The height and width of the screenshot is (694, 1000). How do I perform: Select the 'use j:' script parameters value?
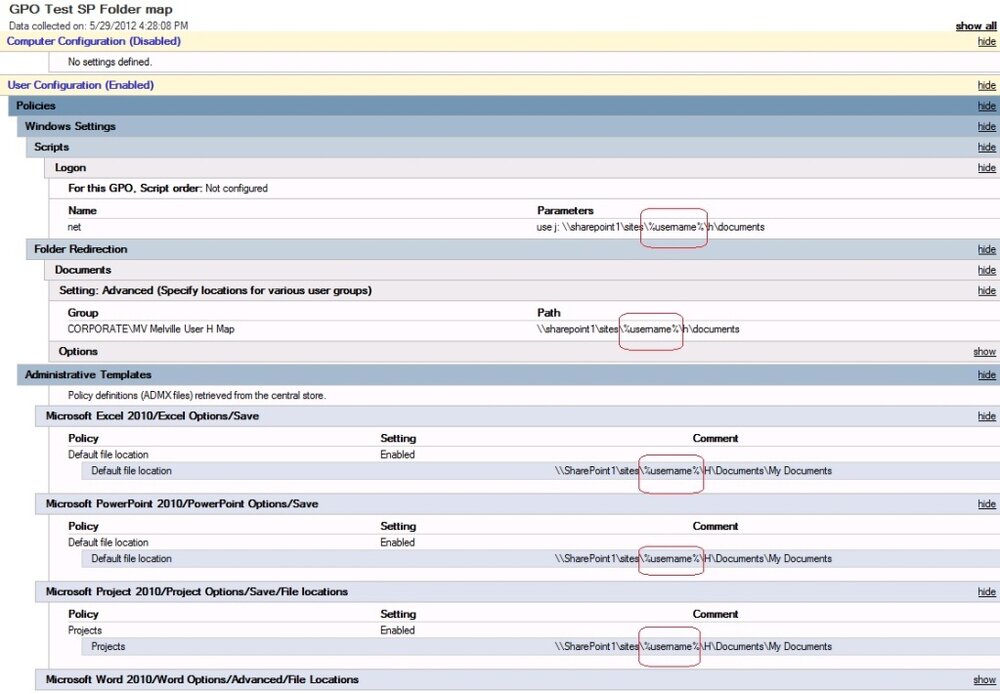coord(651,227)
